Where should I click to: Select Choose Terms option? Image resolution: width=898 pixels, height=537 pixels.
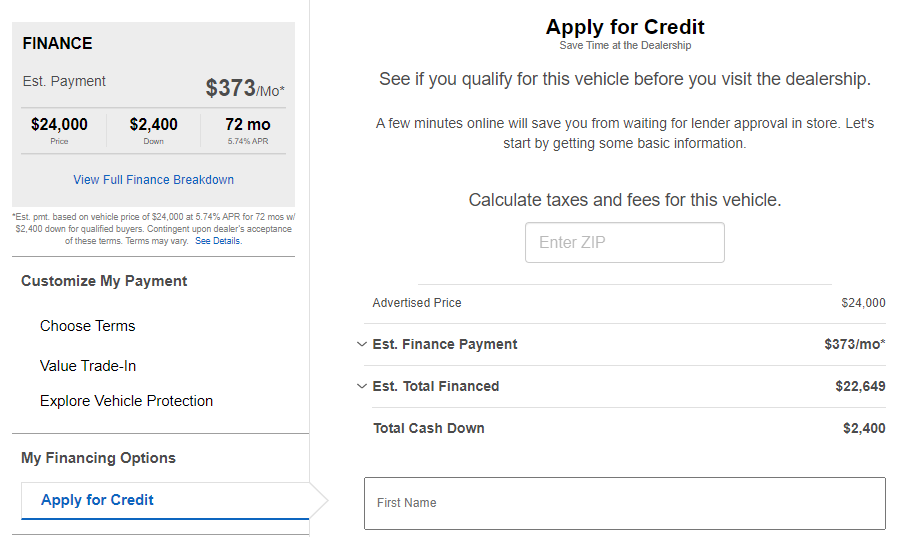[x=88, y=326]
